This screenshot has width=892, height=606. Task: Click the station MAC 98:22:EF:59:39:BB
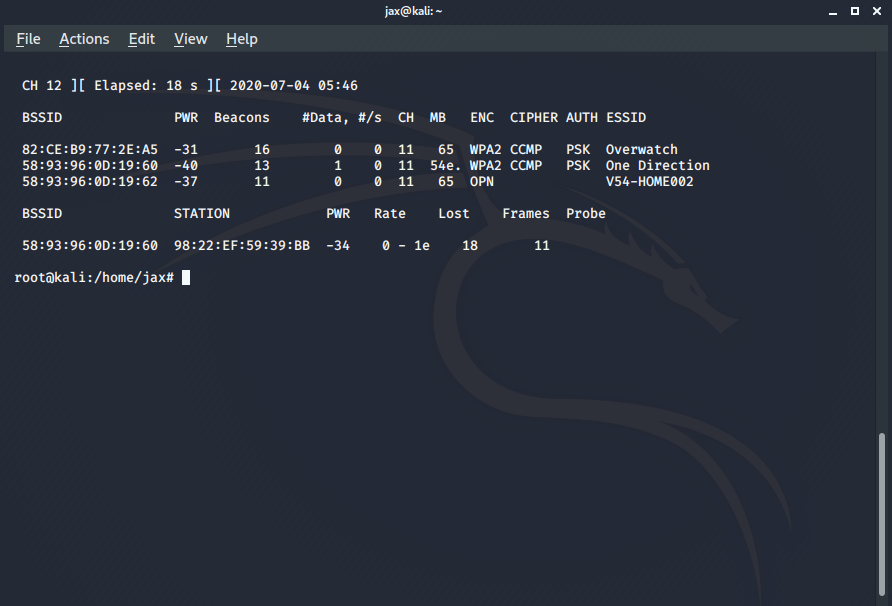tap(241, 246)
